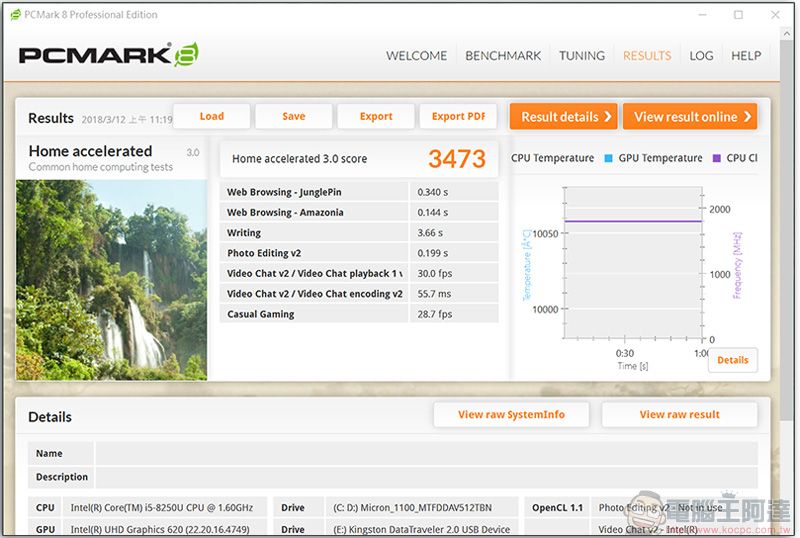This screenshot has width=800, height=538.
Task: Export the result as PDF
Action: (x=457, y=116)
